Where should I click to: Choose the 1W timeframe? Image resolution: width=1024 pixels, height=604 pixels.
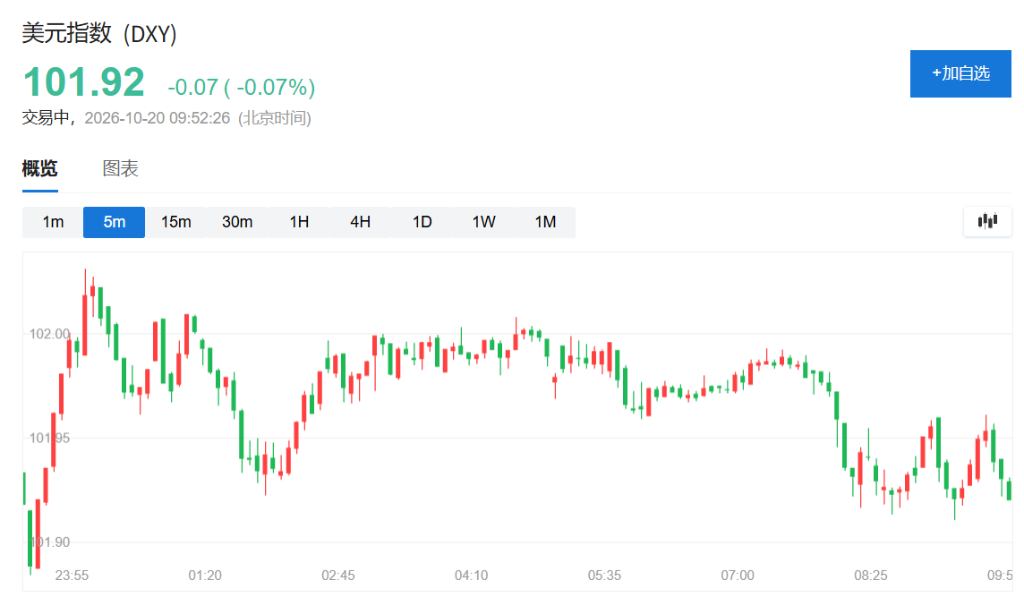click(483, 222)
